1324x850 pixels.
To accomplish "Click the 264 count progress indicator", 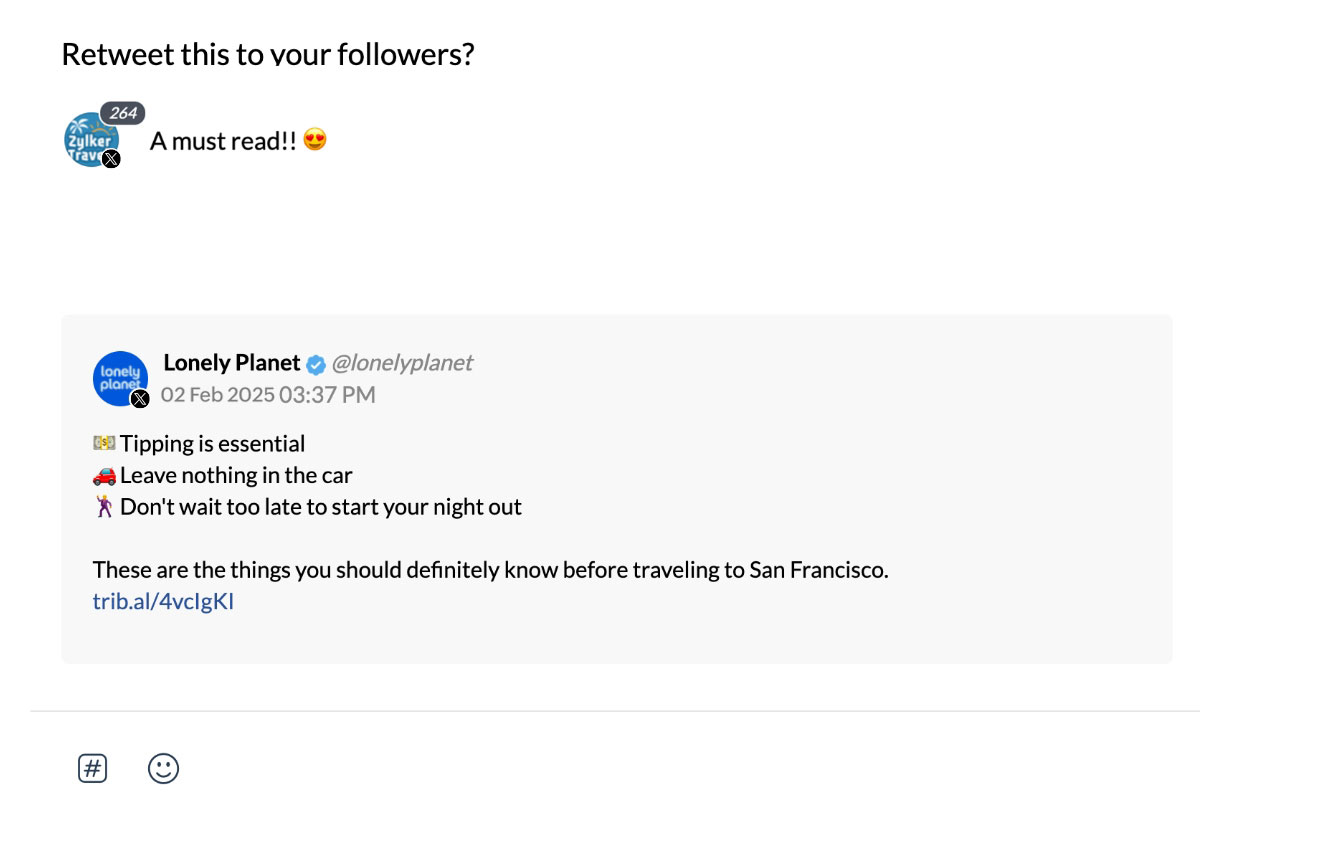I will click(122, 113).
